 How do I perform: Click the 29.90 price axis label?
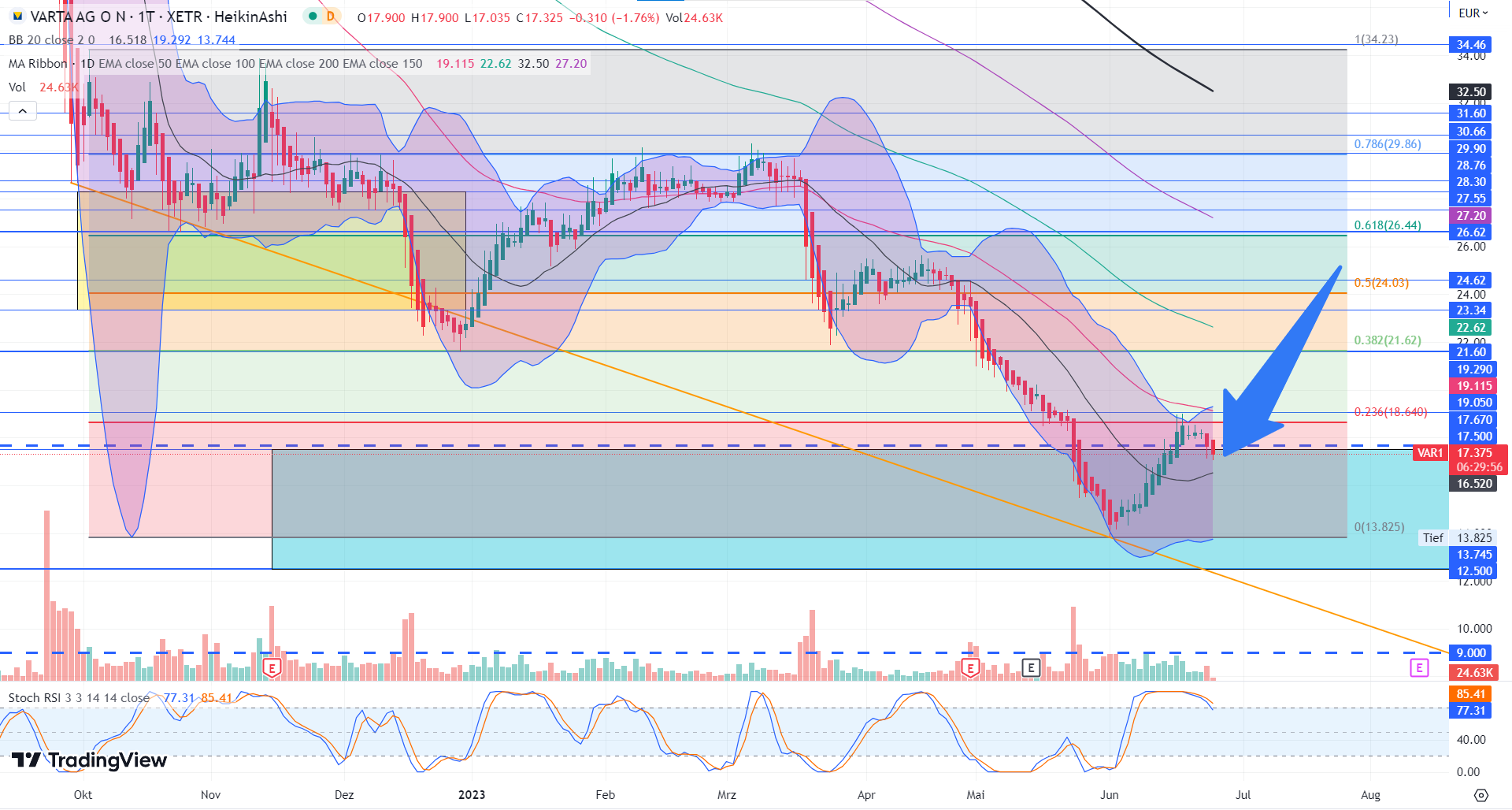coord(1471,149)
